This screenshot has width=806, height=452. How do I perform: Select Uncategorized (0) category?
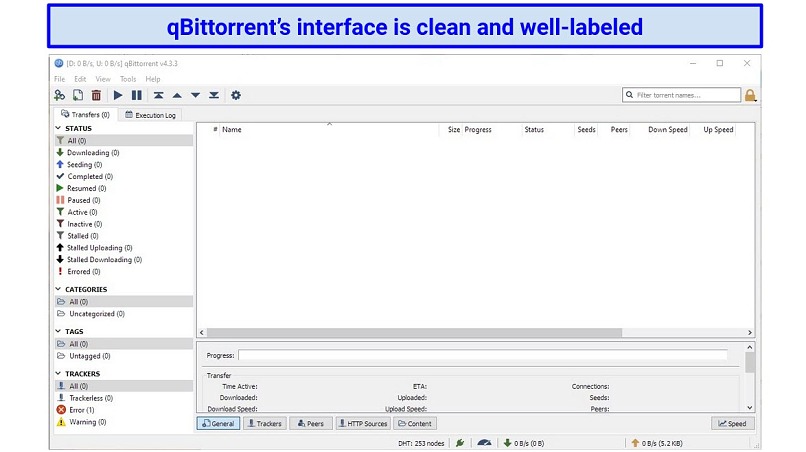(124, 314)
